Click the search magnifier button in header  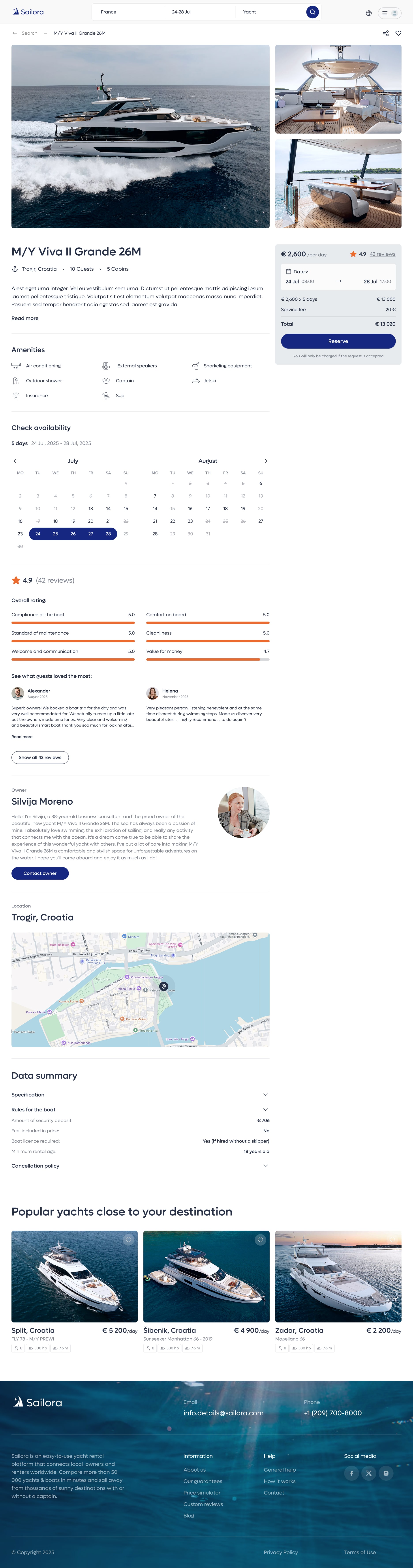click(312, 12)
